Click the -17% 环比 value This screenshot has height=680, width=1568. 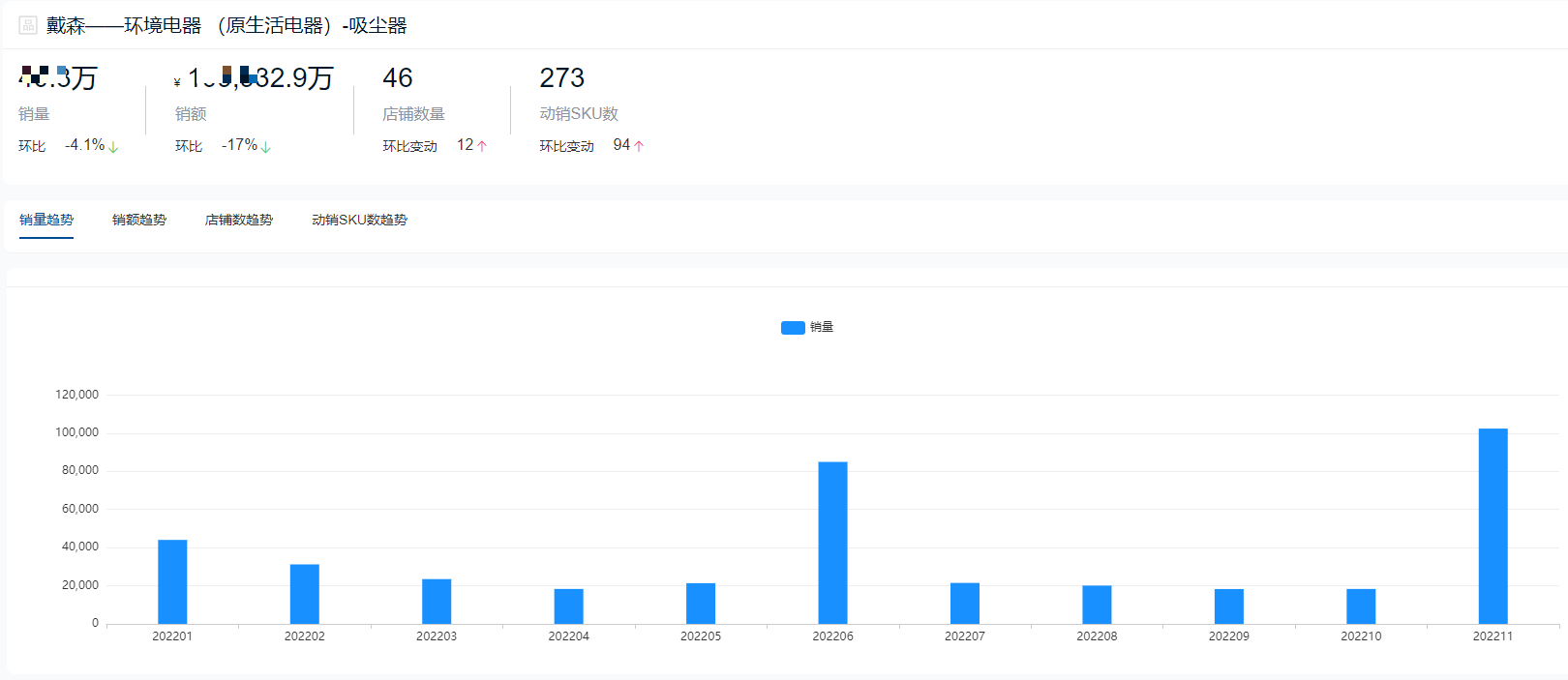point(240,145)
